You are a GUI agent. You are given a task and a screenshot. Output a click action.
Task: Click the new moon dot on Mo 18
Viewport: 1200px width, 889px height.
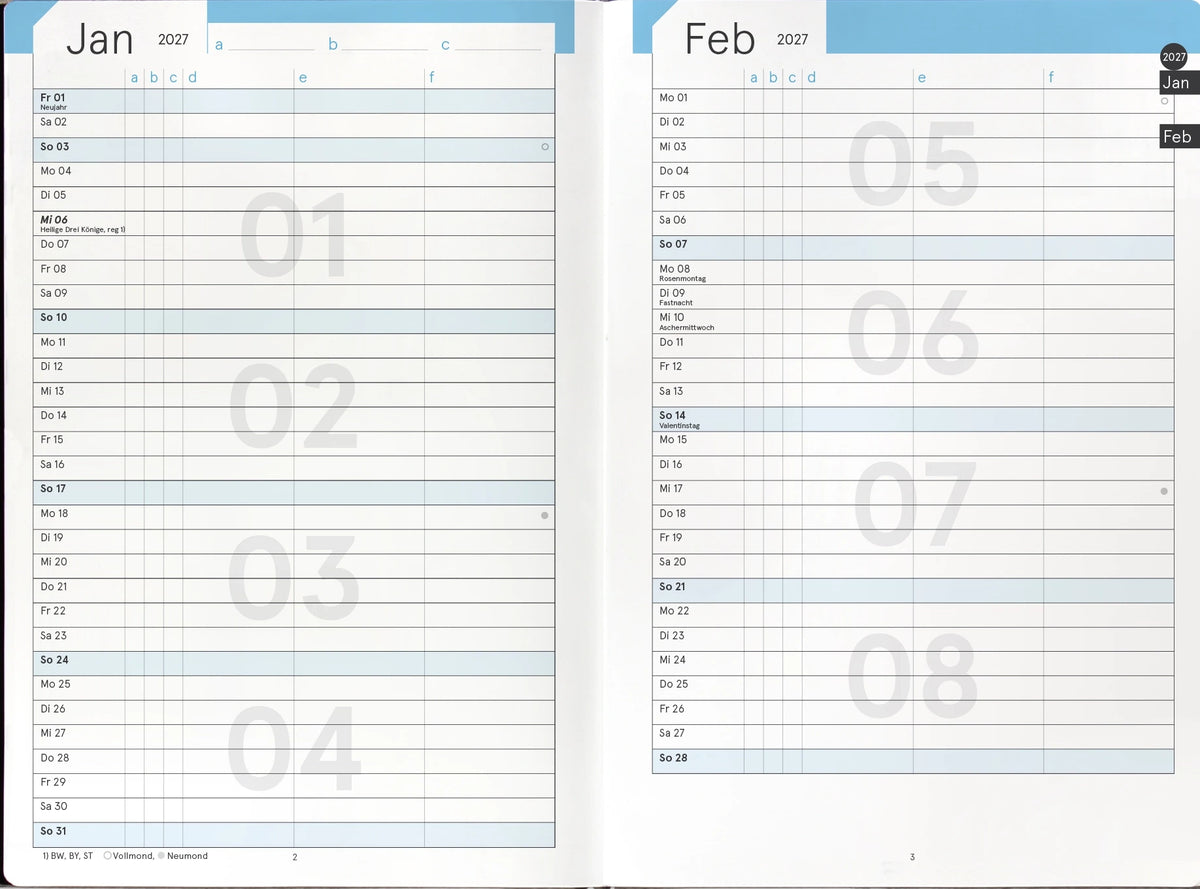click(545, 515)
